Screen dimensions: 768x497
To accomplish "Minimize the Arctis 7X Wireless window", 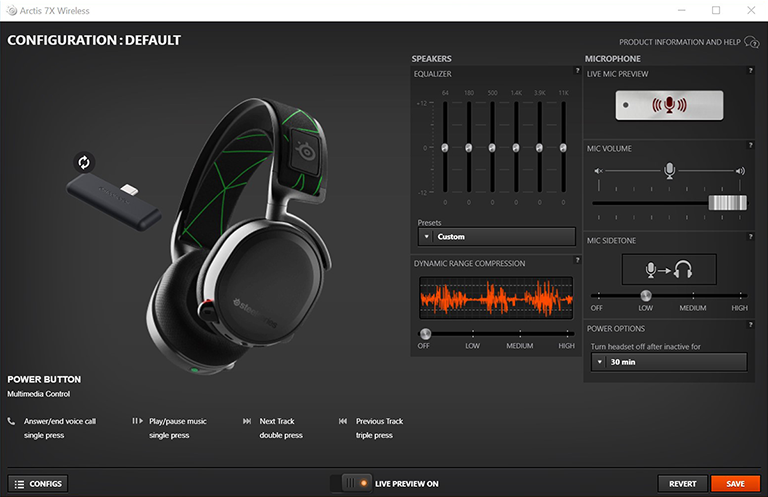I will tap(681, 10).
